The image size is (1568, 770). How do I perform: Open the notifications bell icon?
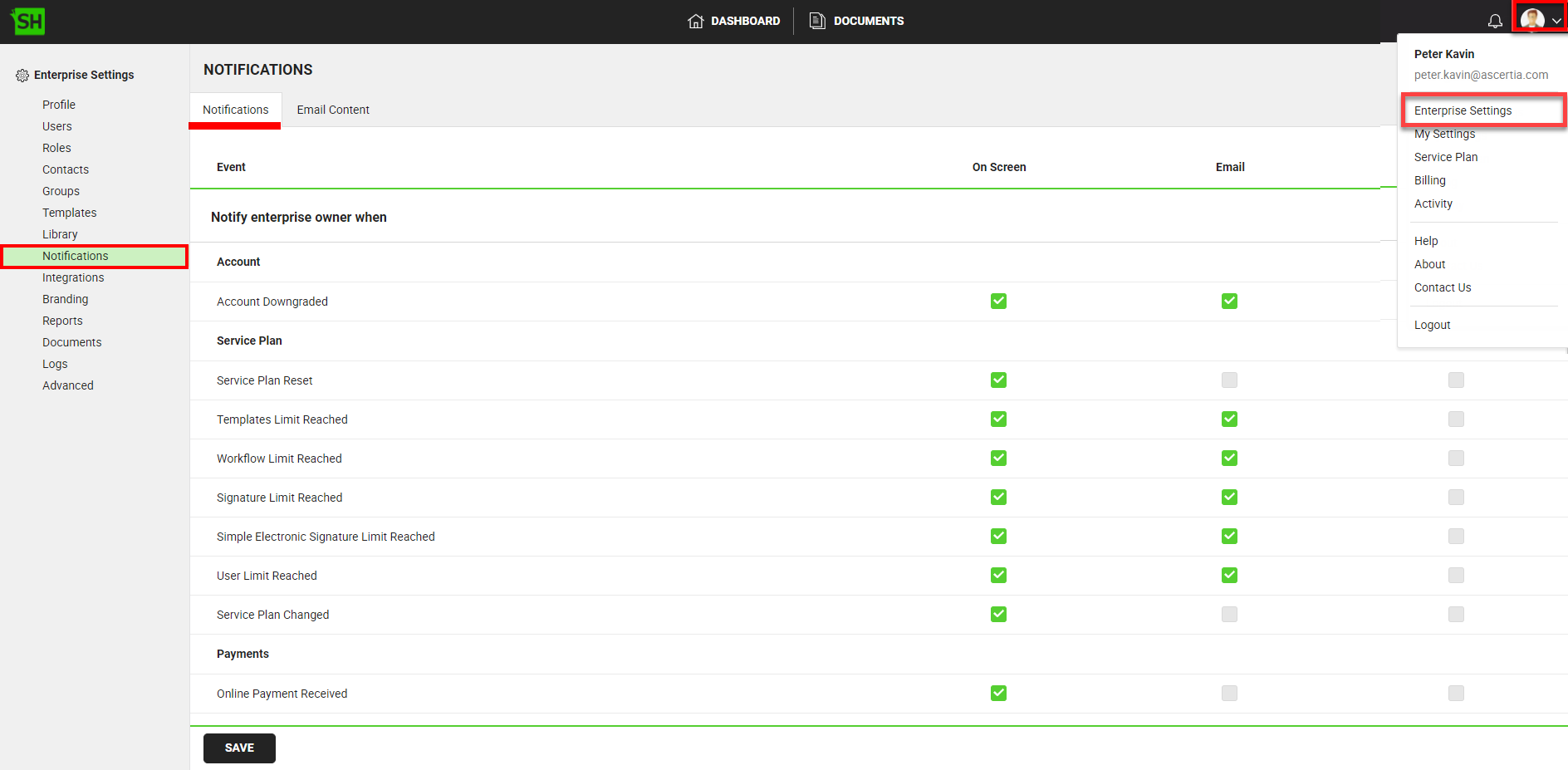1495,21
